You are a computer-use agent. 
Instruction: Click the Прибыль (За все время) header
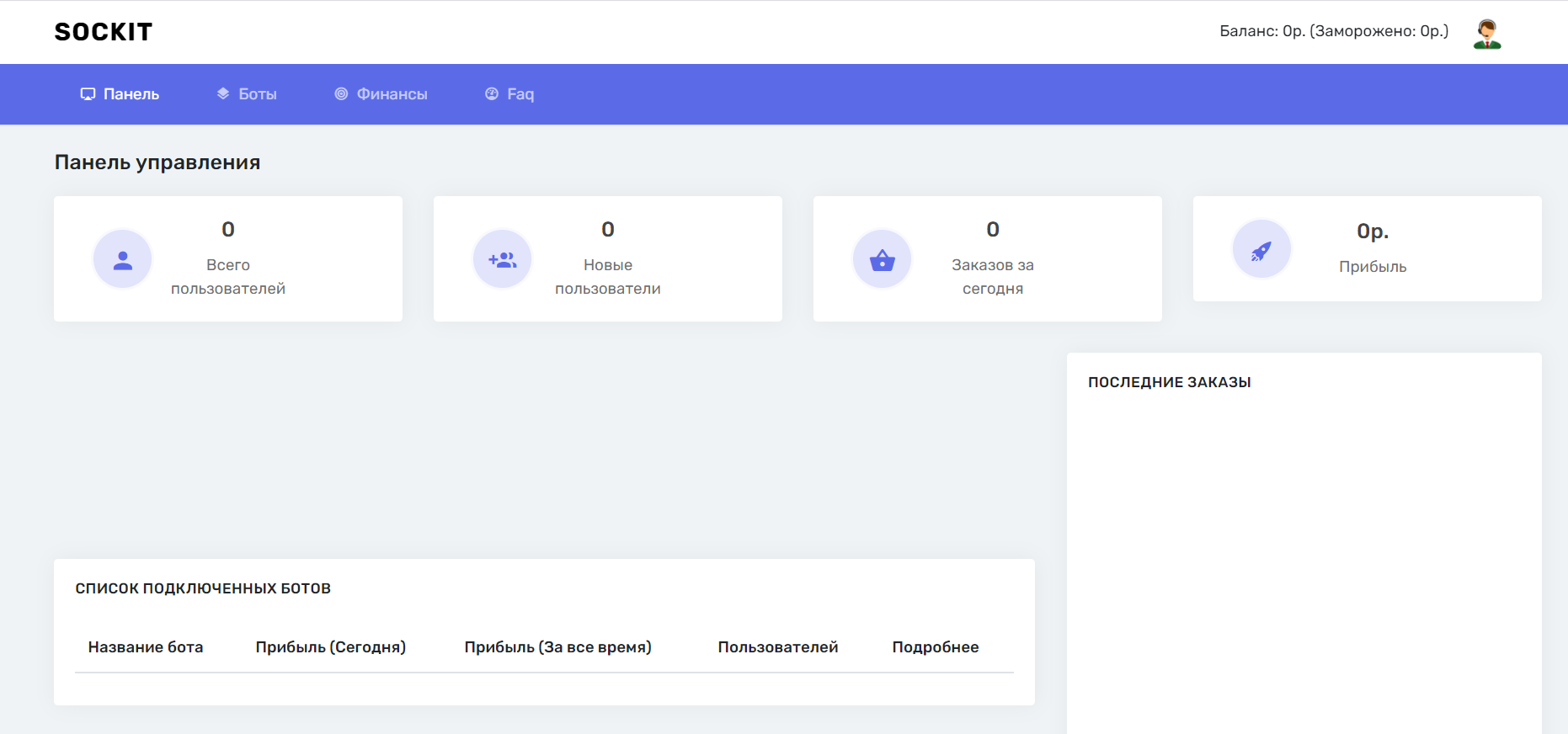557,647
